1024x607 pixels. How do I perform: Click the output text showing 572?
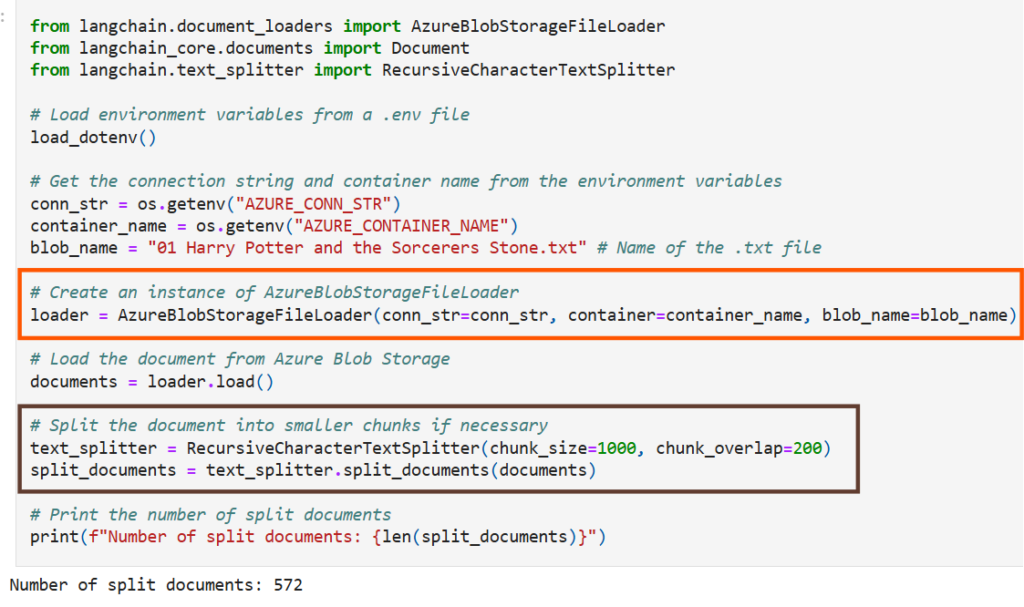[x=155, y=584]
